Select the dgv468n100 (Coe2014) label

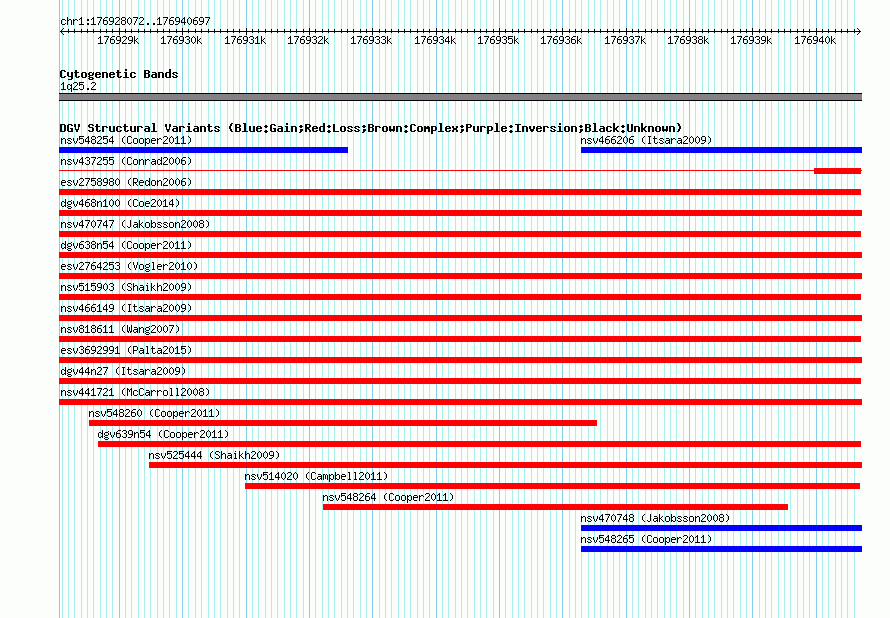click(120, 203)
